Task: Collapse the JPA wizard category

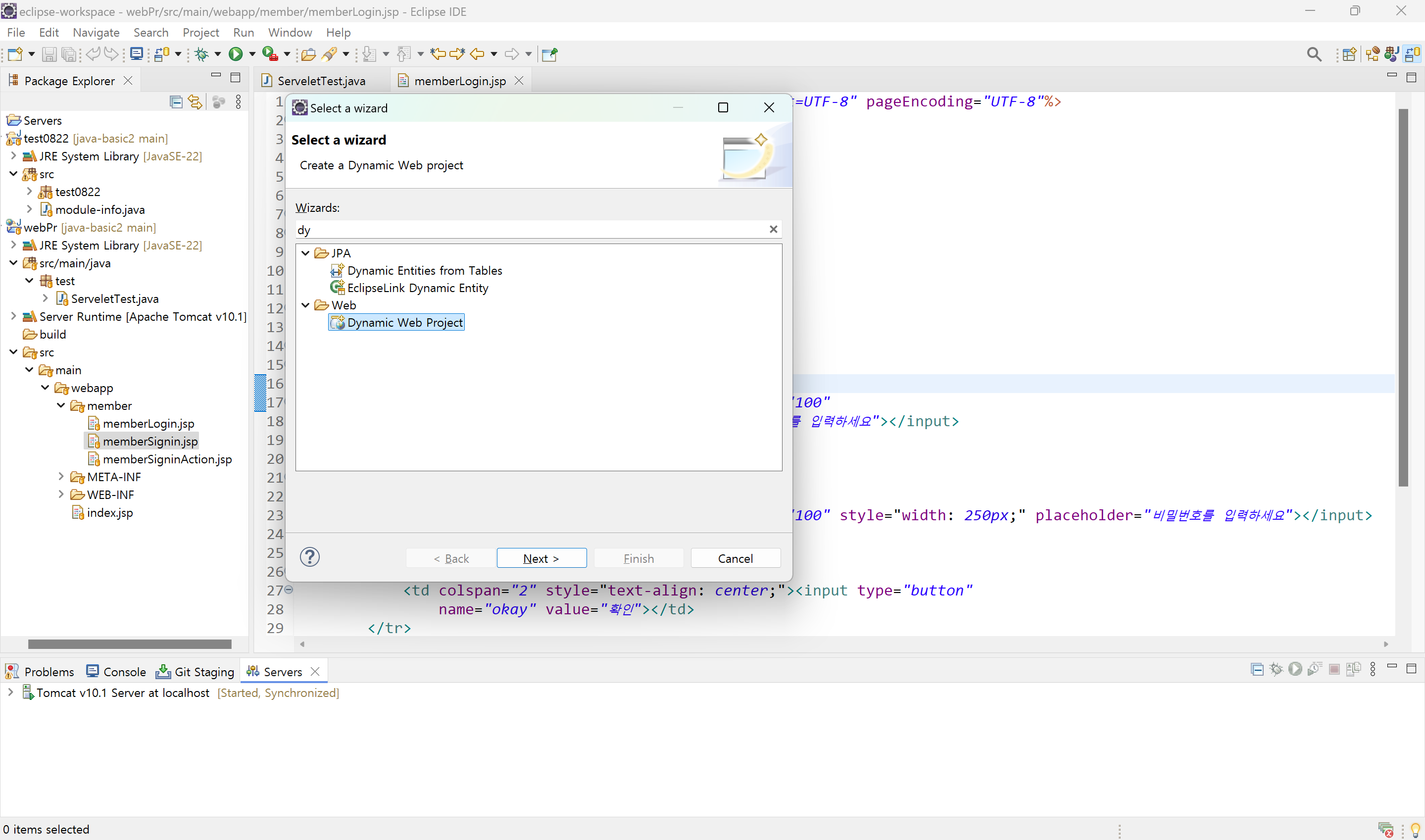Action: pos(305,253)
